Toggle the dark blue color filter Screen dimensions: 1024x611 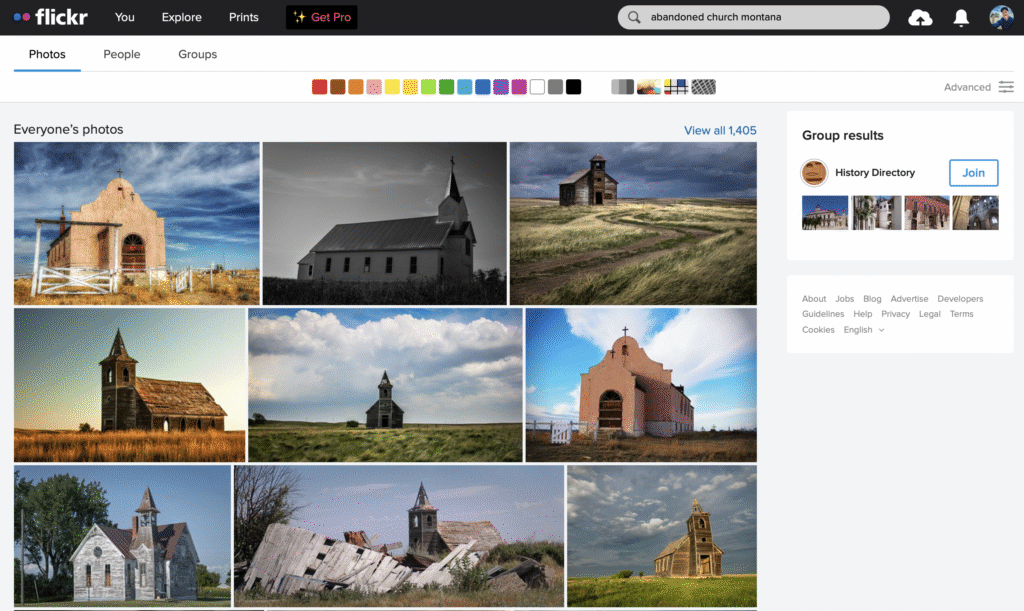(483, 87)
